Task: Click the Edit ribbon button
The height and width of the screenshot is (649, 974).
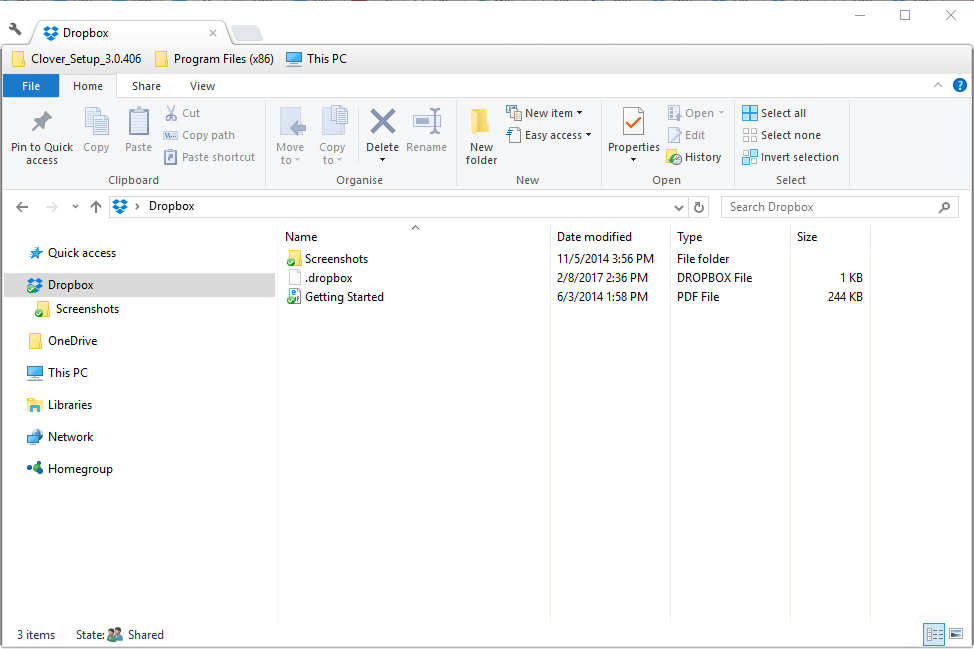Action: coord(686,135)
